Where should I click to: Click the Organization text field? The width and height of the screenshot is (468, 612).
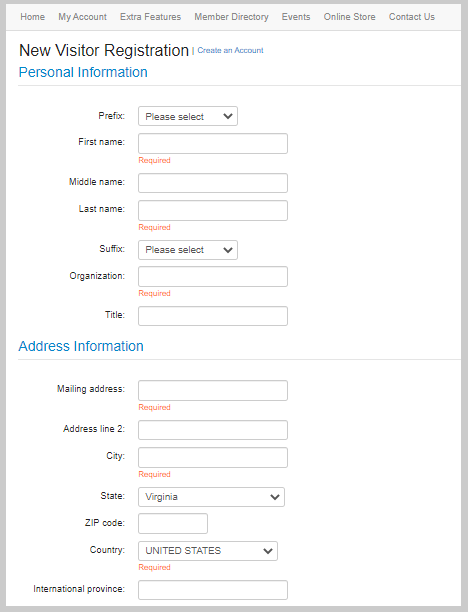point(213,276)
